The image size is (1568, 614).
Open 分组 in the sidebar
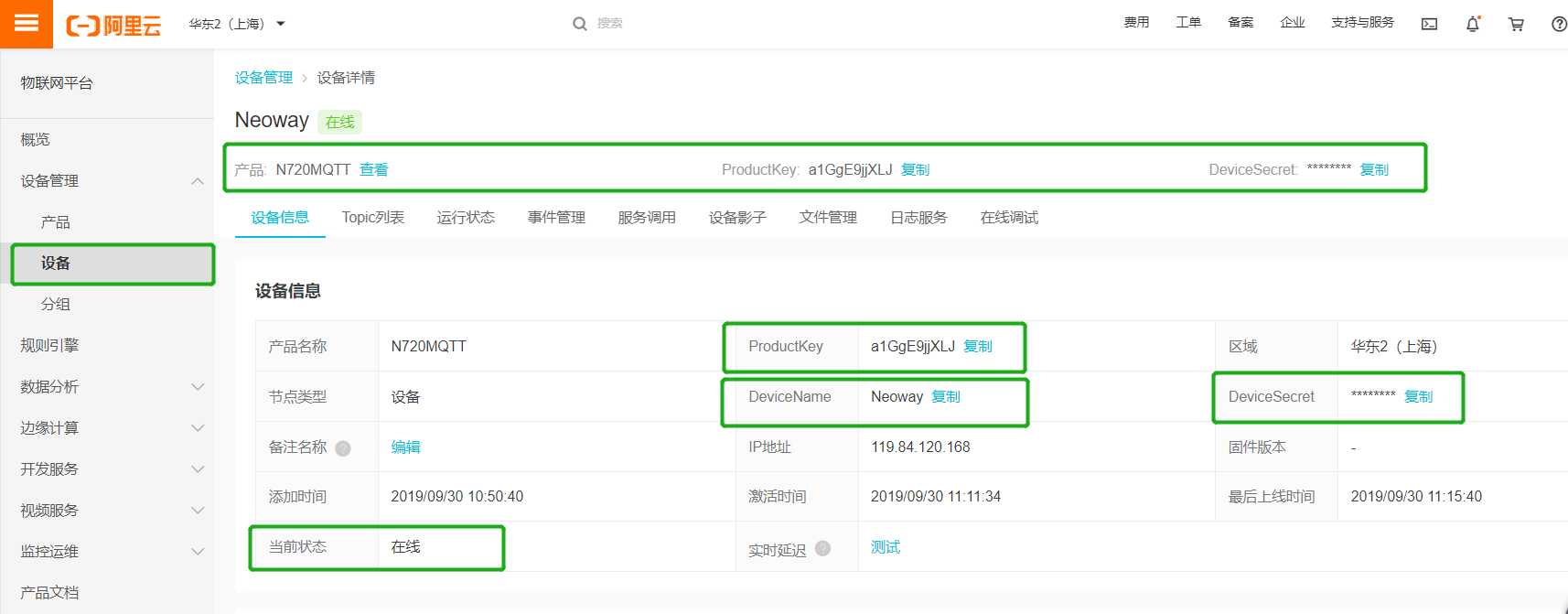tap(55, 304)
